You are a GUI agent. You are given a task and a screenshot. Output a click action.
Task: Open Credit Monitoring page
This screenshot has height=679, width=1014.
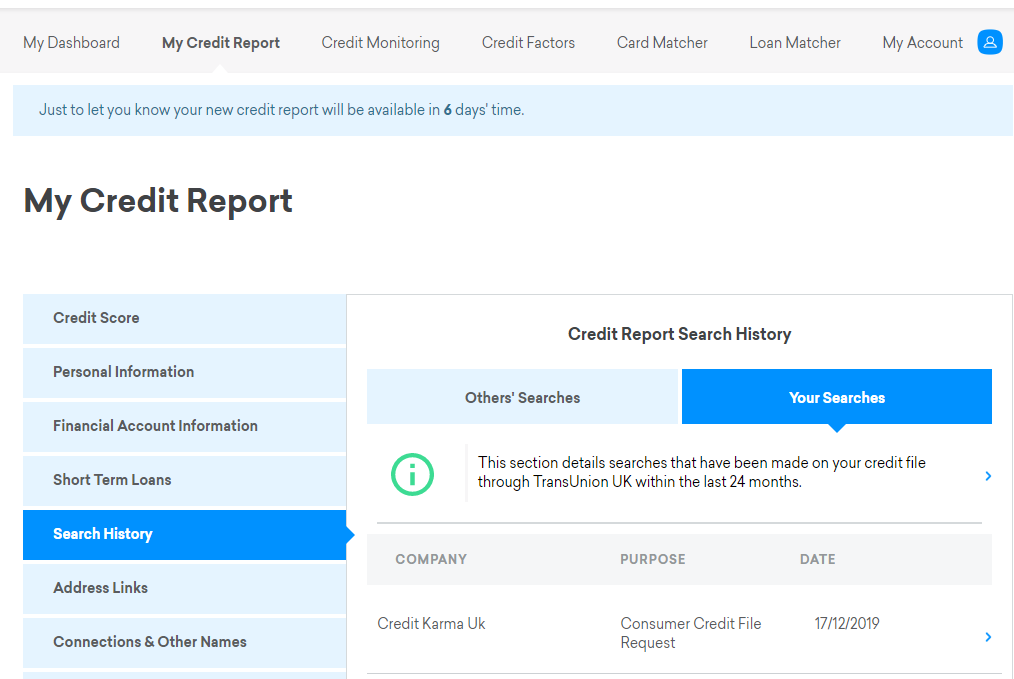coord(380,43)
